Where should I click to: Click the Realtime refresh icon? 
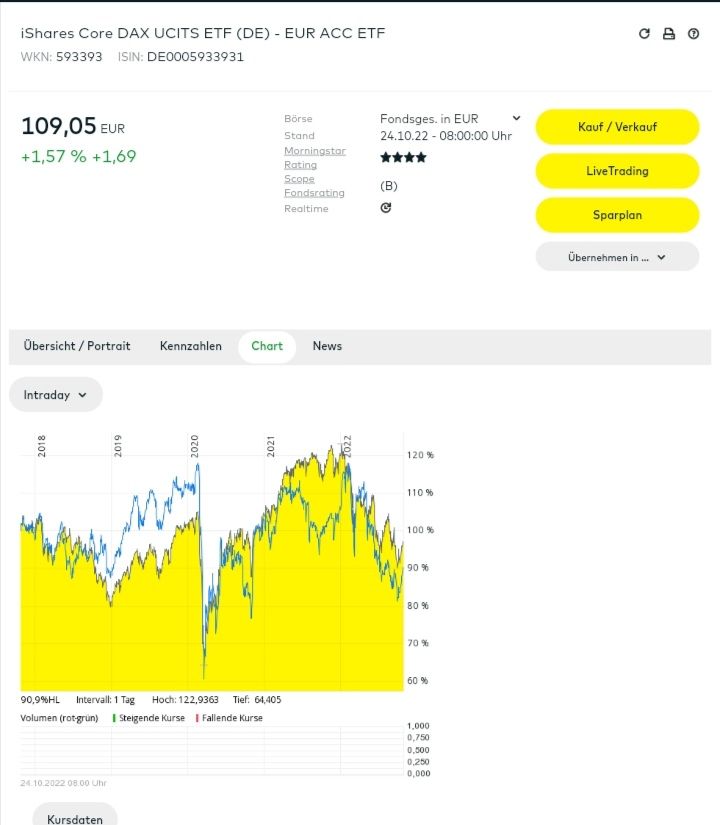386,208
